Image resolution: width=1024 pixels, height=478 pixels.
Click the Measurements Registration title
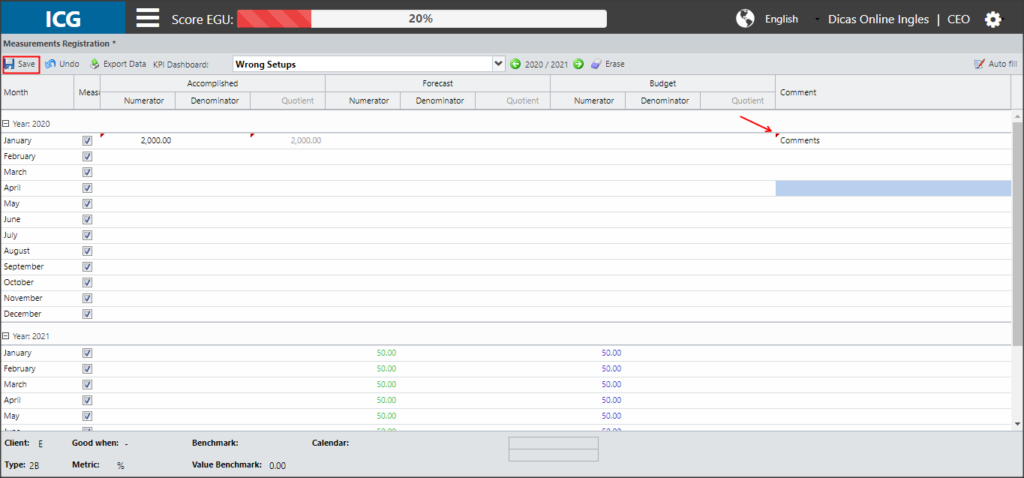[59, 44]
